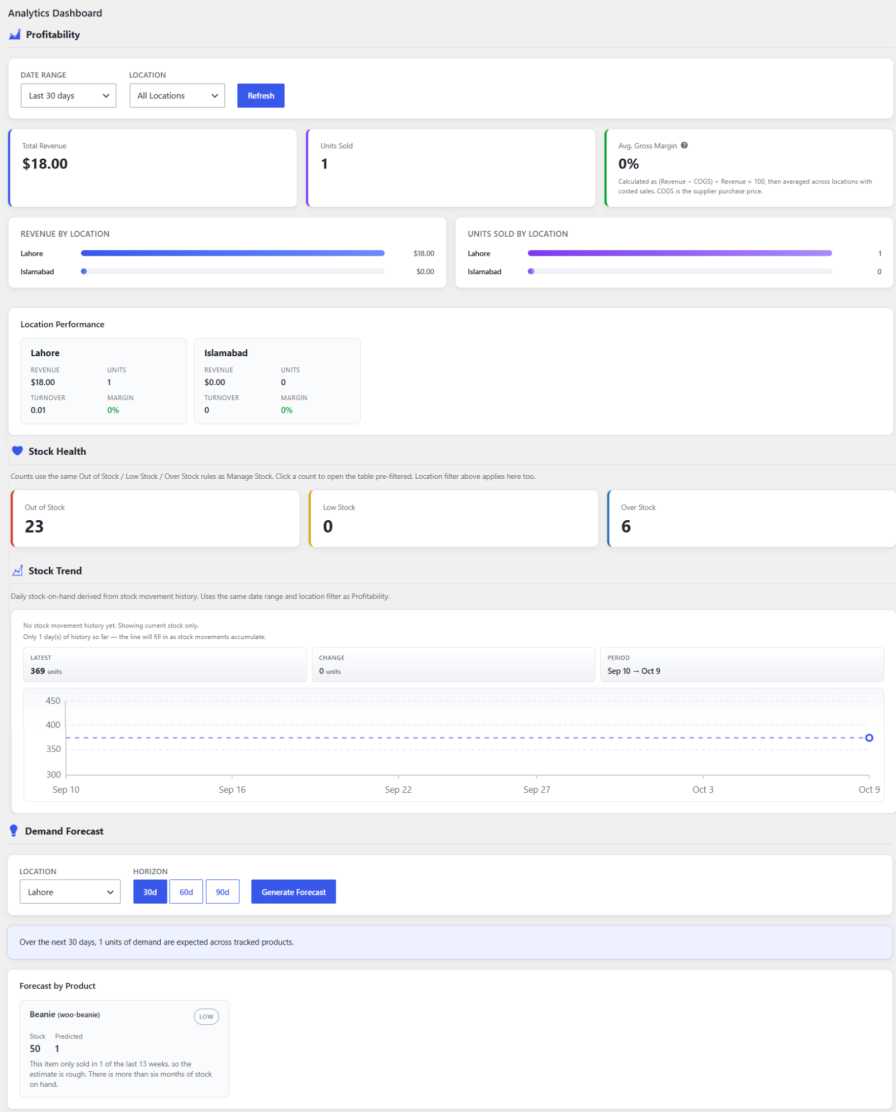Click the Units Sold value 1
Screen dimensions: 896x1112
tap(324, 164)
